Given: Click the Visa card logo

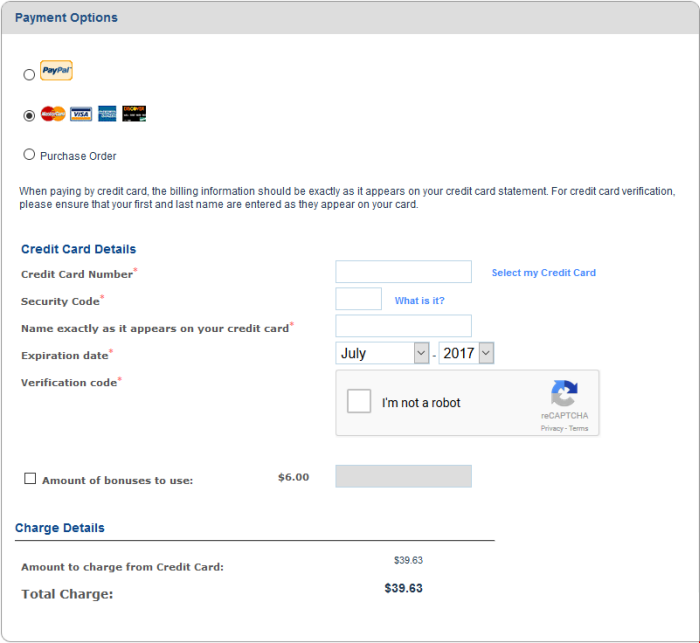Looking at the screenshot, I should 81,114.
